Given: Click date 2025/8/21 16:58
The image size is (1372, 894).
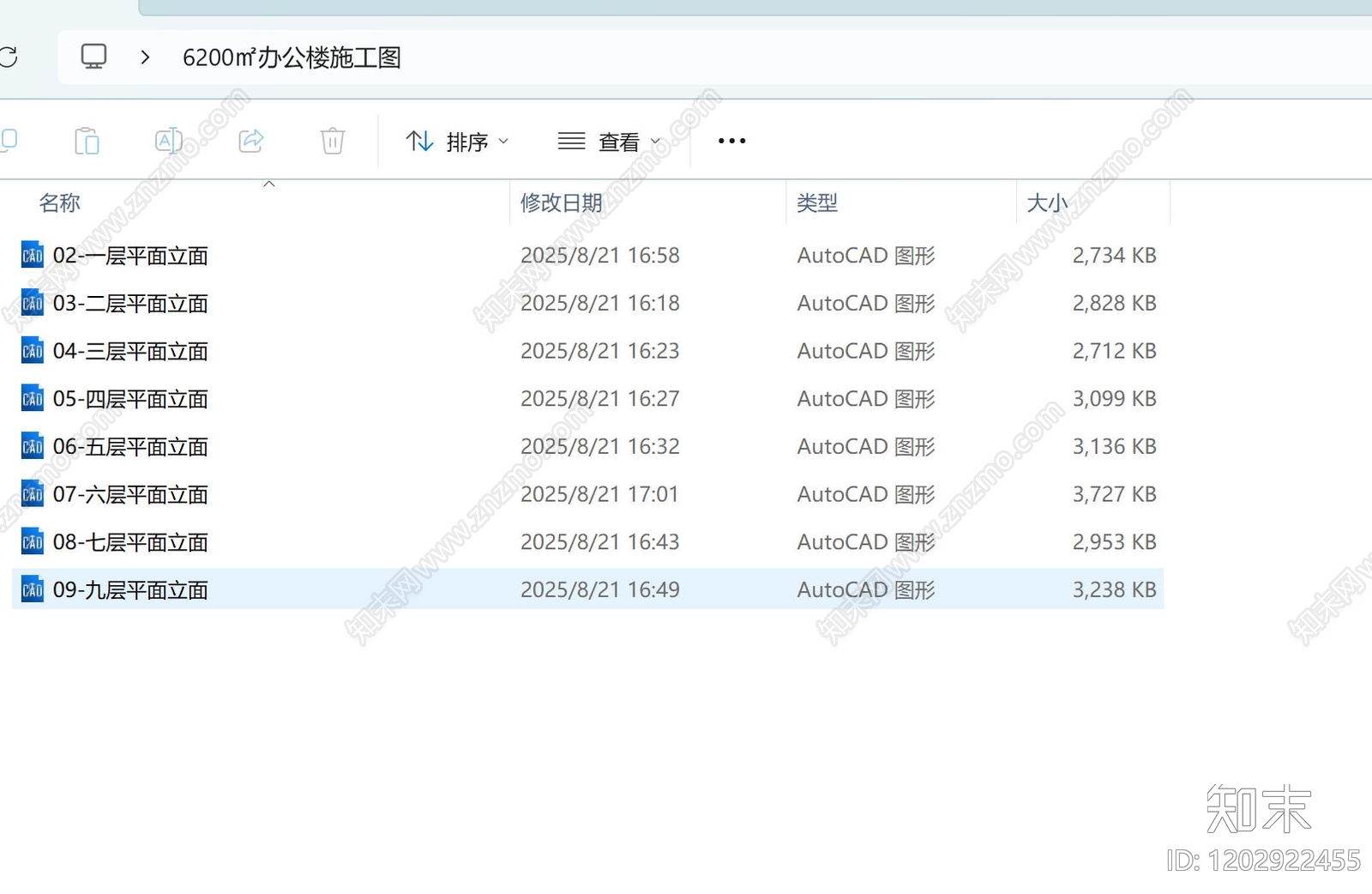Looking at the screenshot, I should 600,256.
